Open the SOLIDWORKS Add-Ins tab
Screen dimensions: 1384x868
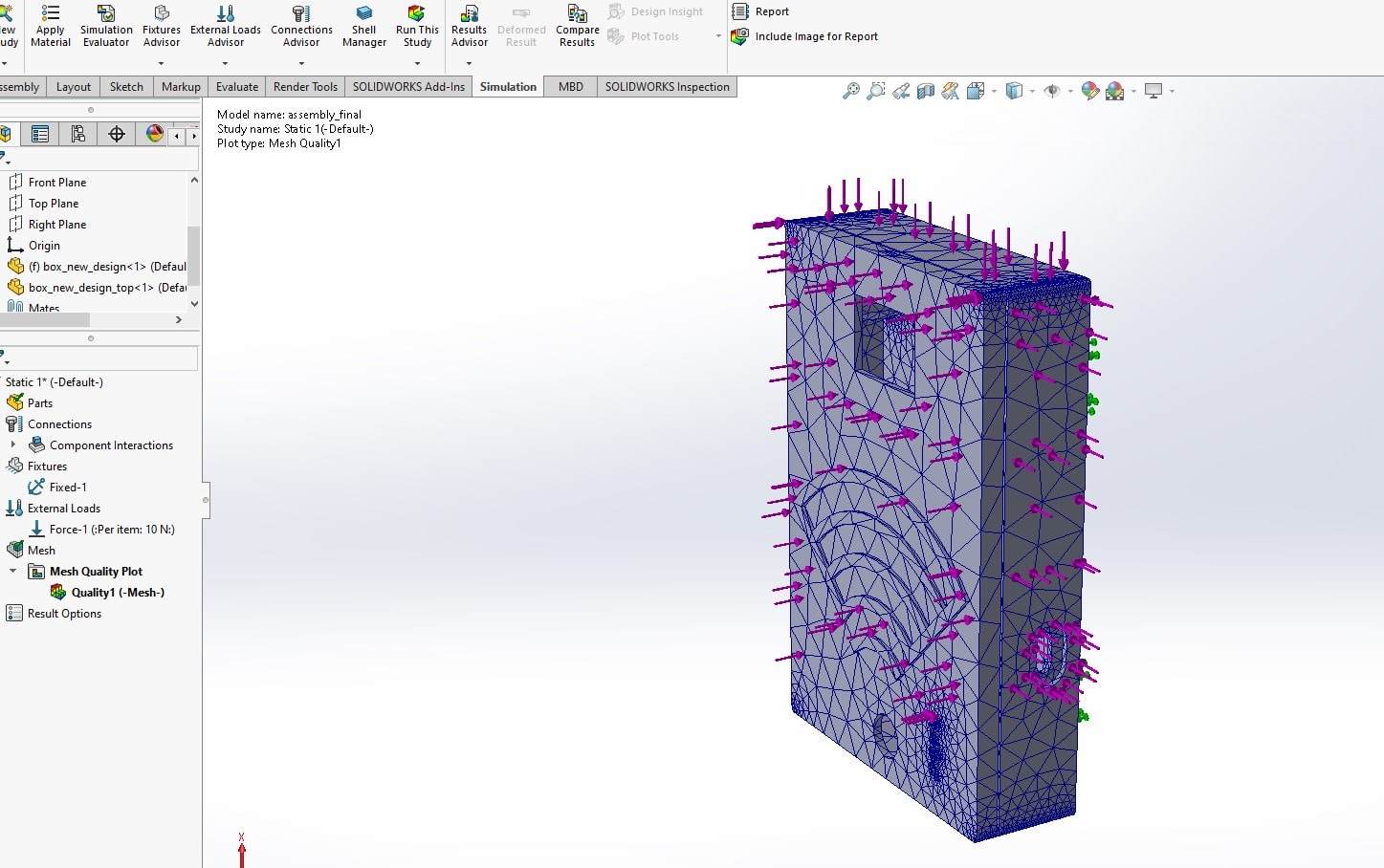(x=408, y=86)
